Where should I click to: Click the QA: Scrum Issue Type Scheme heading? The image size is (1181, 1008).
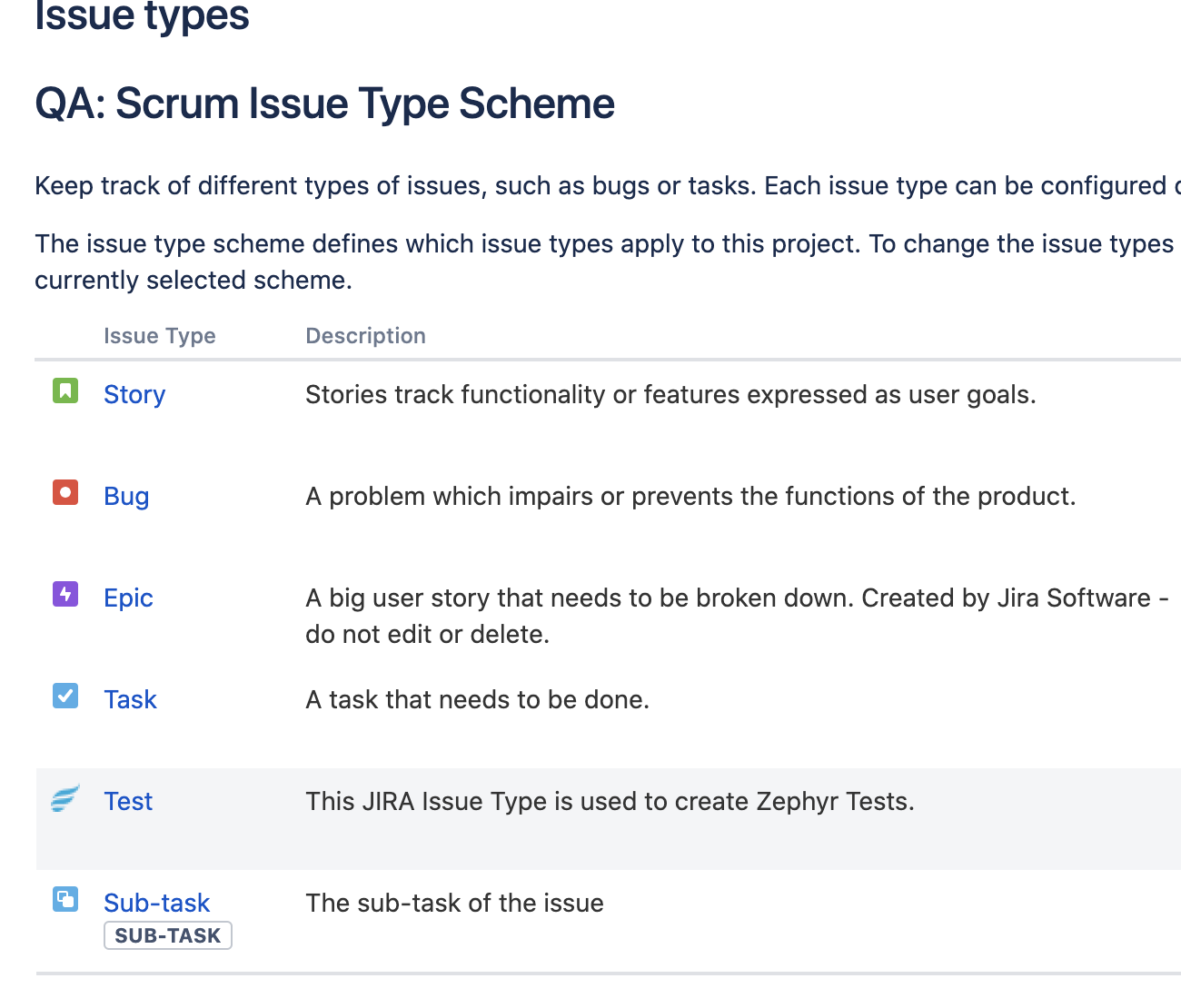(x=324, y=104)
